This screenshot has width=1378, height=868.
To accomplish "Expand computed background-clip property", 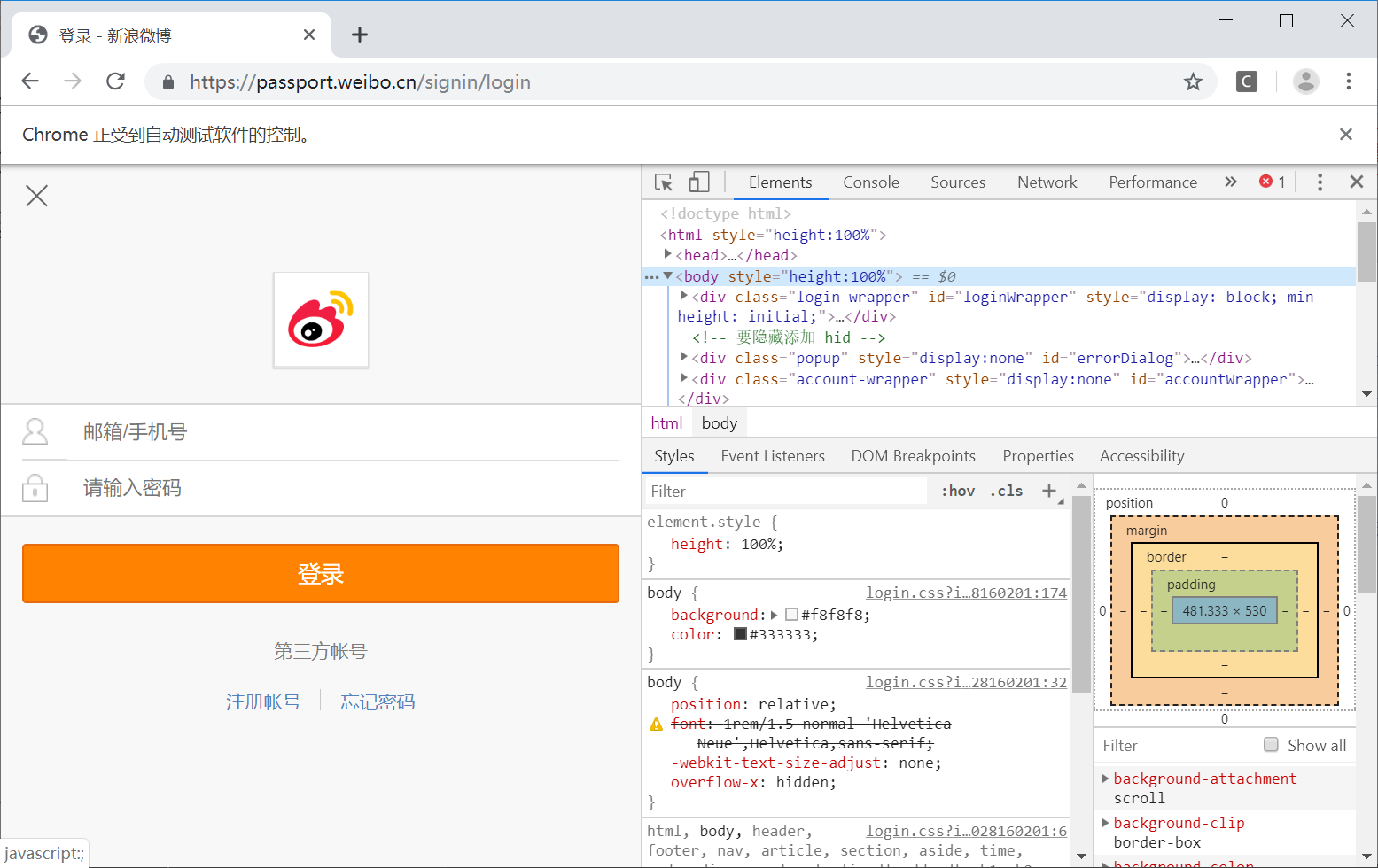I will (x=1105, y=823).
